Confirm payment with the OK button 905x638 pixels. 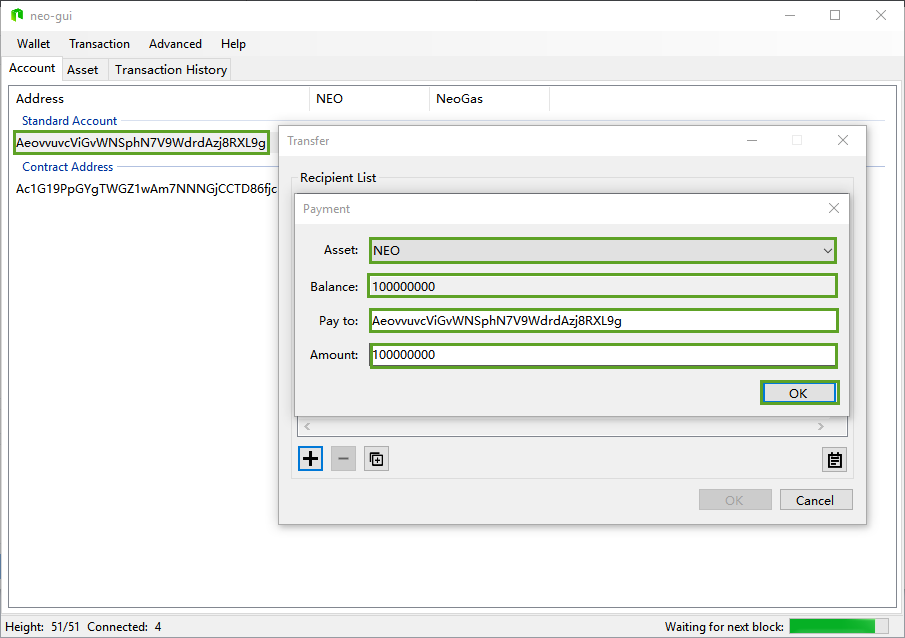(x=799, y=393)
